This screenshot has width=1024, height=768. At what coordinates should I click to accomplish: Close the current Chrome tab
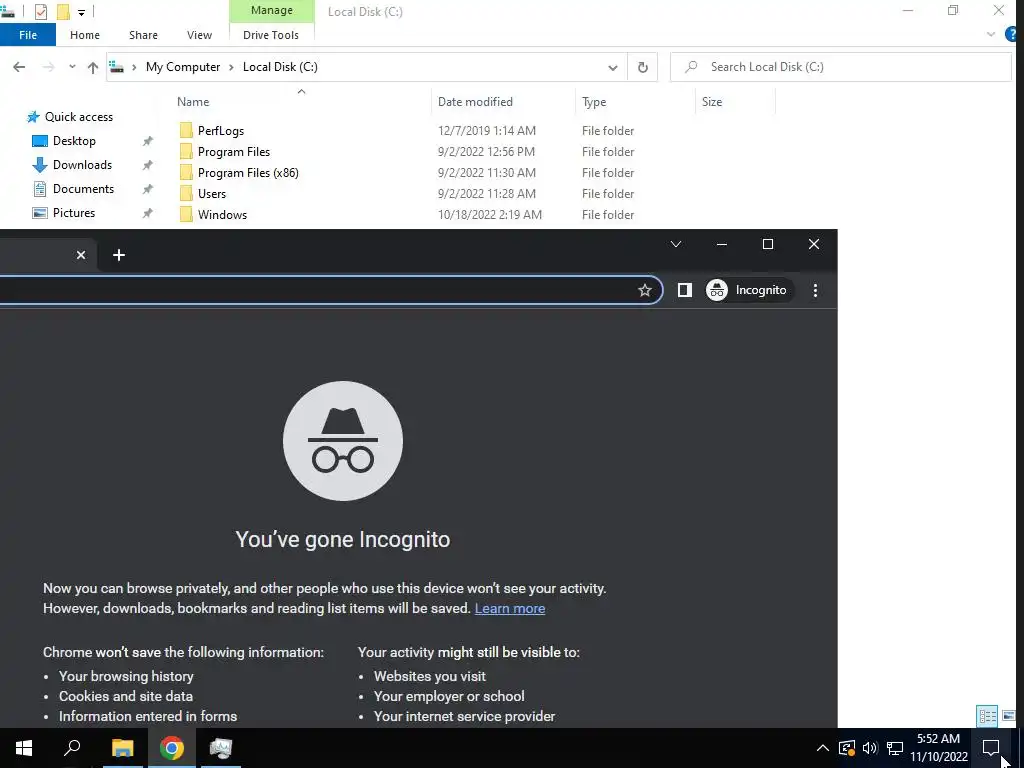(x=81, y=255)
